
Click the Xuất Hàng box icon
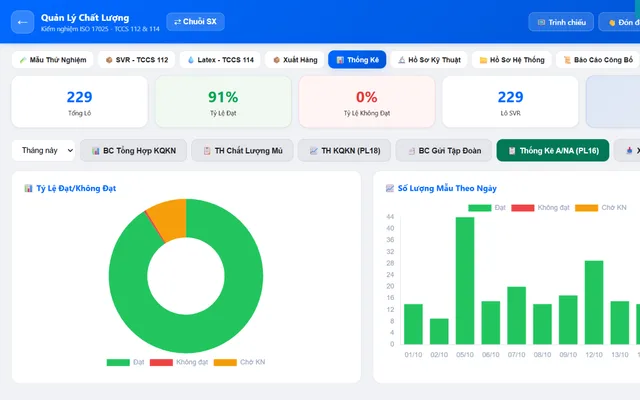point(276,60)
